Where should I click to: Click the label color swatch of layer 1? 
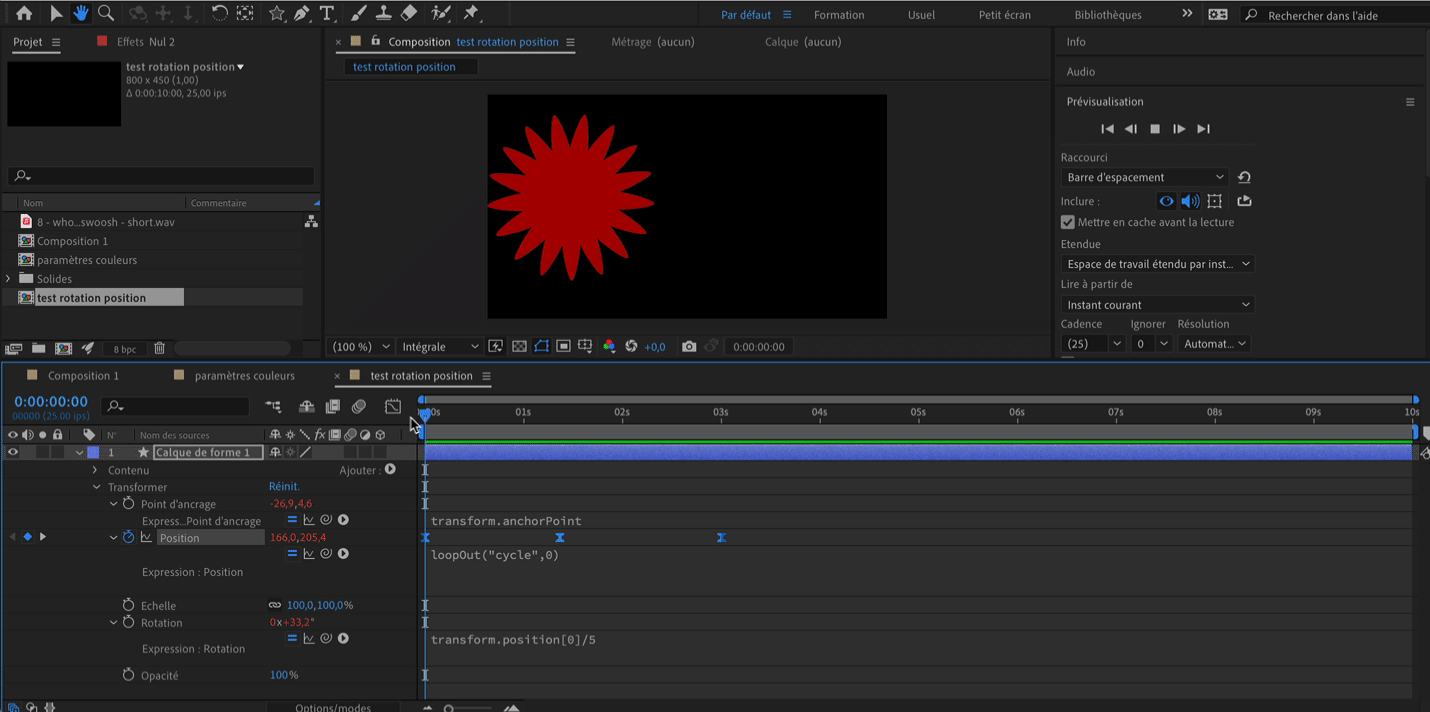[x=93, y=452]
